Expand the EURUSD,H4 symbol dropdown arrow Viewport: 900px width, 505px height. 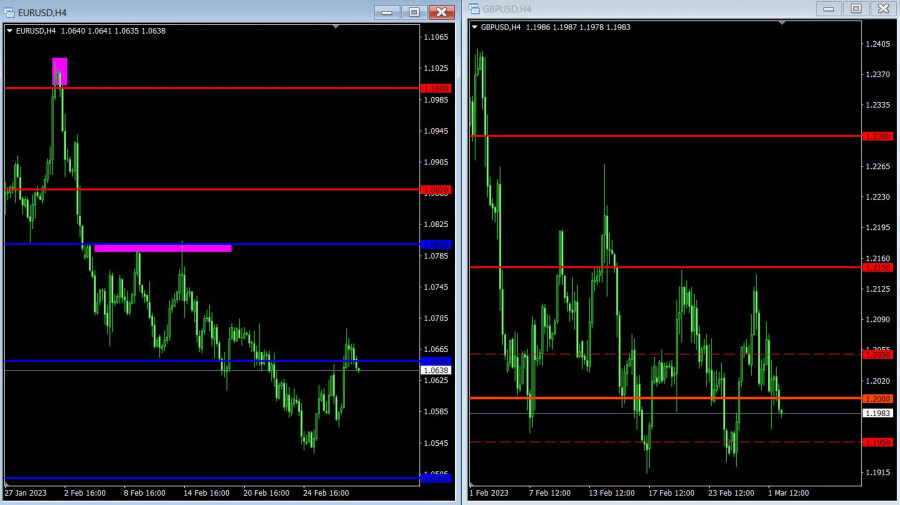[x=10, y=31]
